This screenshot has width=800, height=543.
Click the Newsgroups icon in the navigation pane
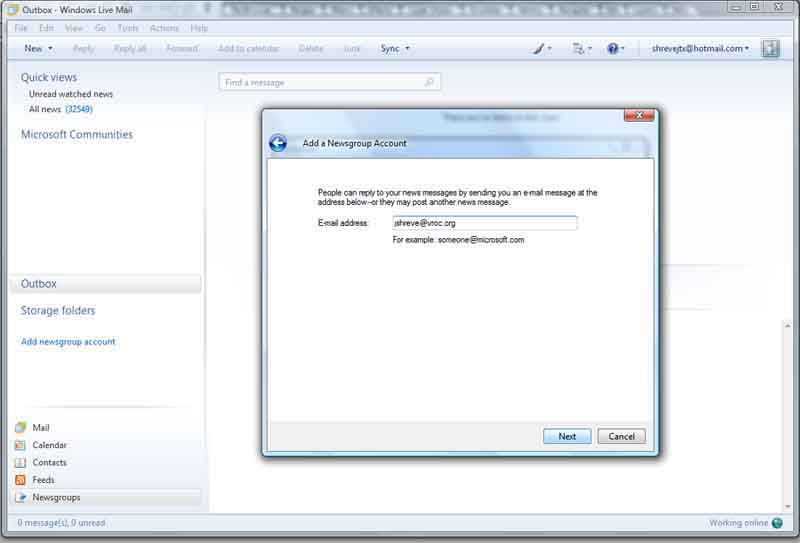coord(20,497)
